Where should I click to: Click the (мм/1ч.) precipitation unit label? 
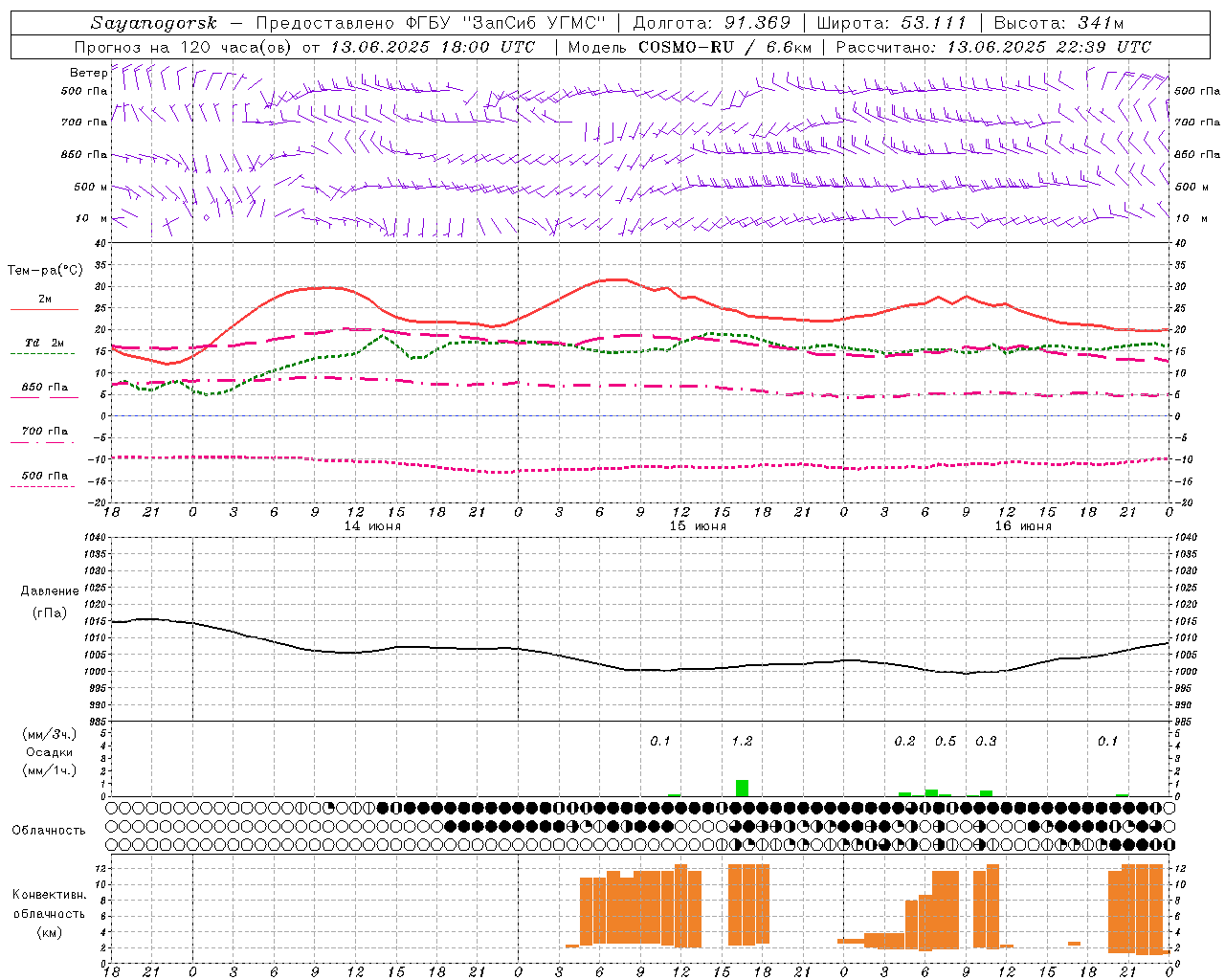click(x=50, y=770)
